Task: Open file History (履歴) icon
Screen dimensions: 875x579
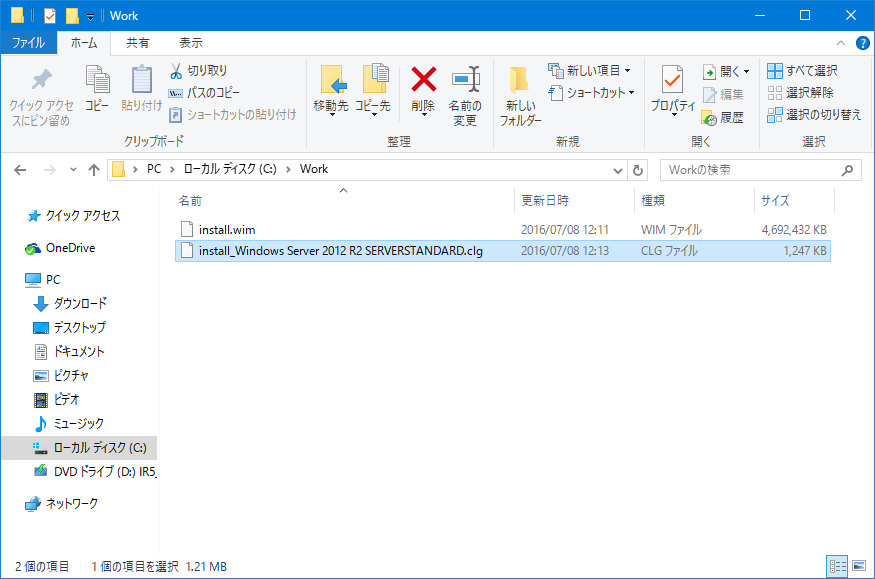Action: (x=723, y=118)
